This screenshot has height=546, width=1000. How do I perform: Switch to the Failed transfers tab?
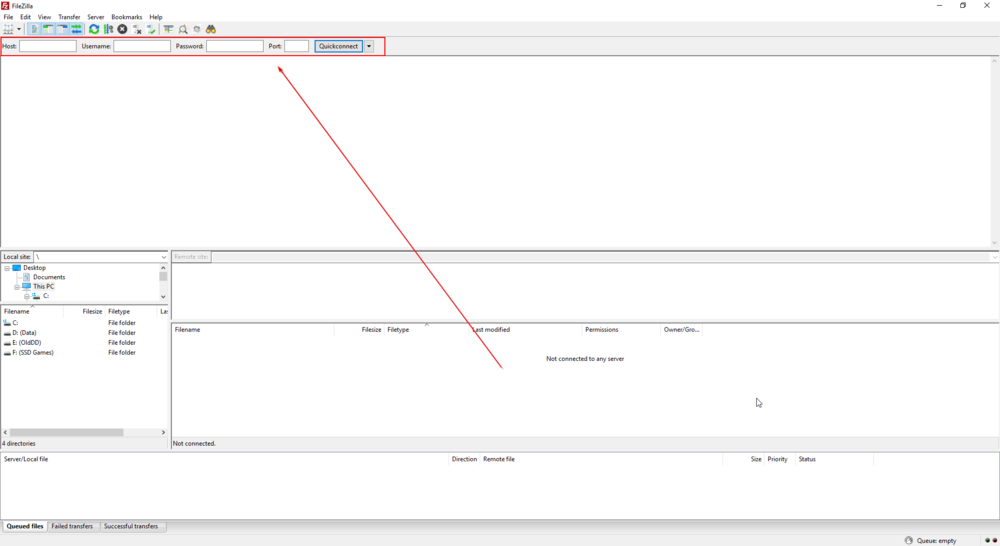click(x=72, y=526)
